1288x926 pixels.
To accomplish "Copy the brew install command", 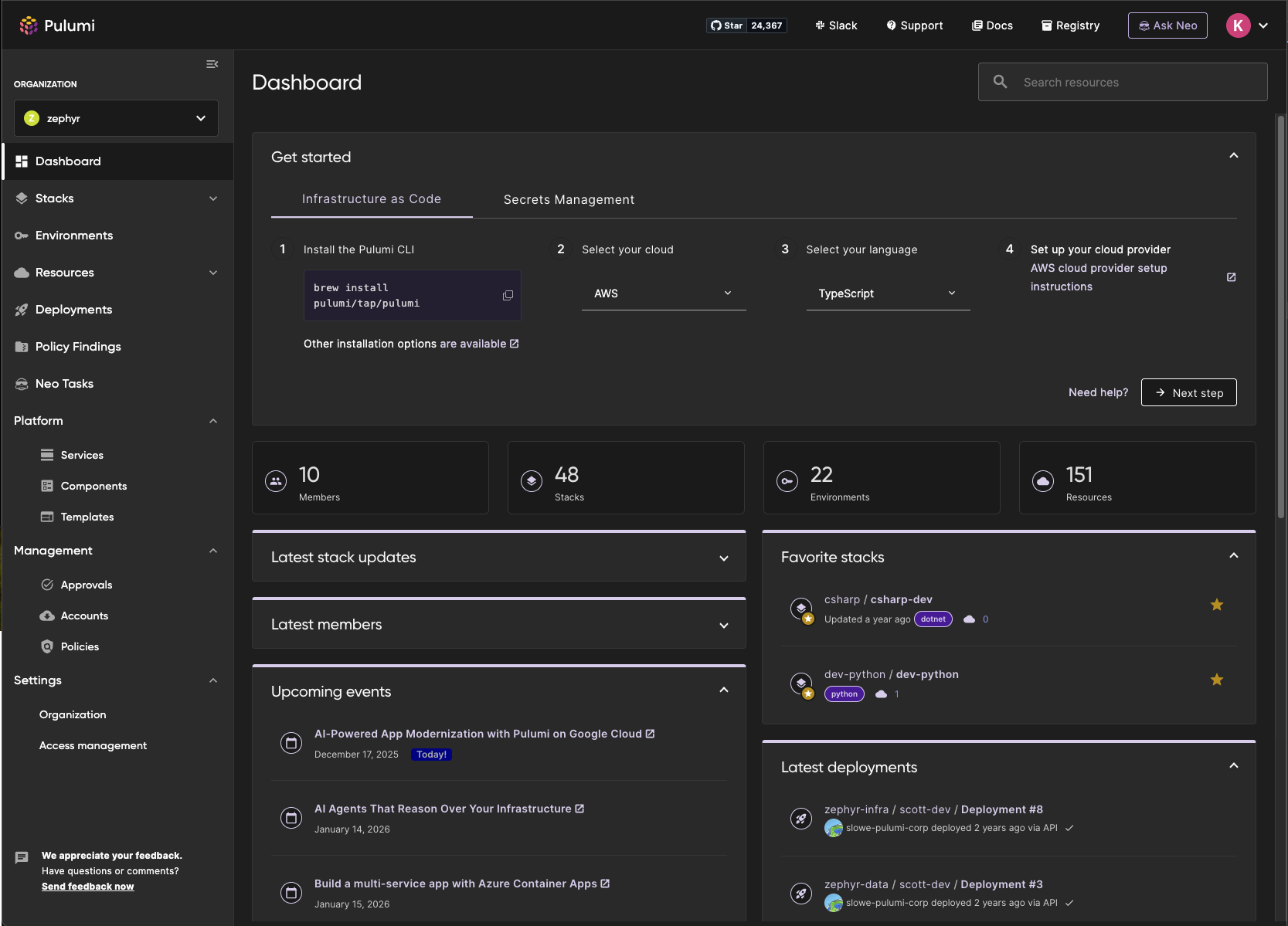I will click(x=508, y=295).
